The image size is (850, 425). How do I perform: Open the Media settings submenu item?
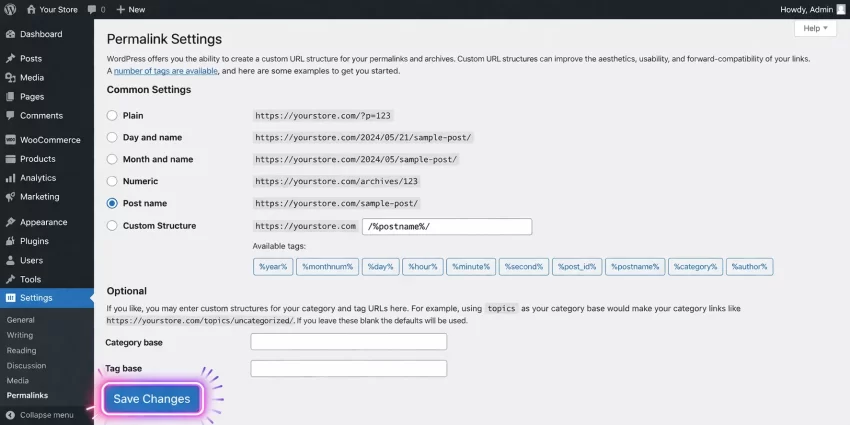(18, 381)
